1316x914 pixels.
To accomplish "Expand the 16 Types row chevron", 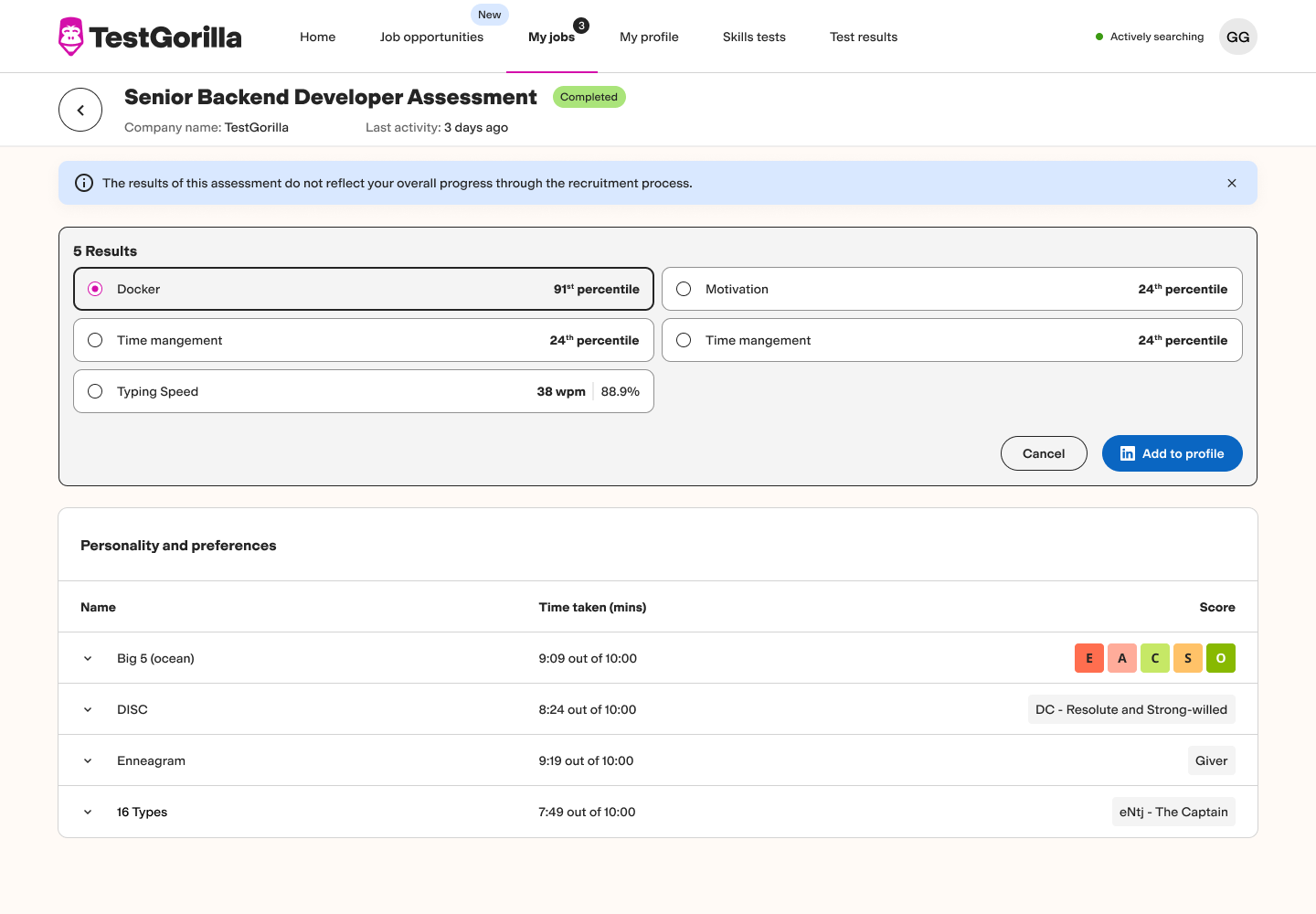I will click(88, 812).
